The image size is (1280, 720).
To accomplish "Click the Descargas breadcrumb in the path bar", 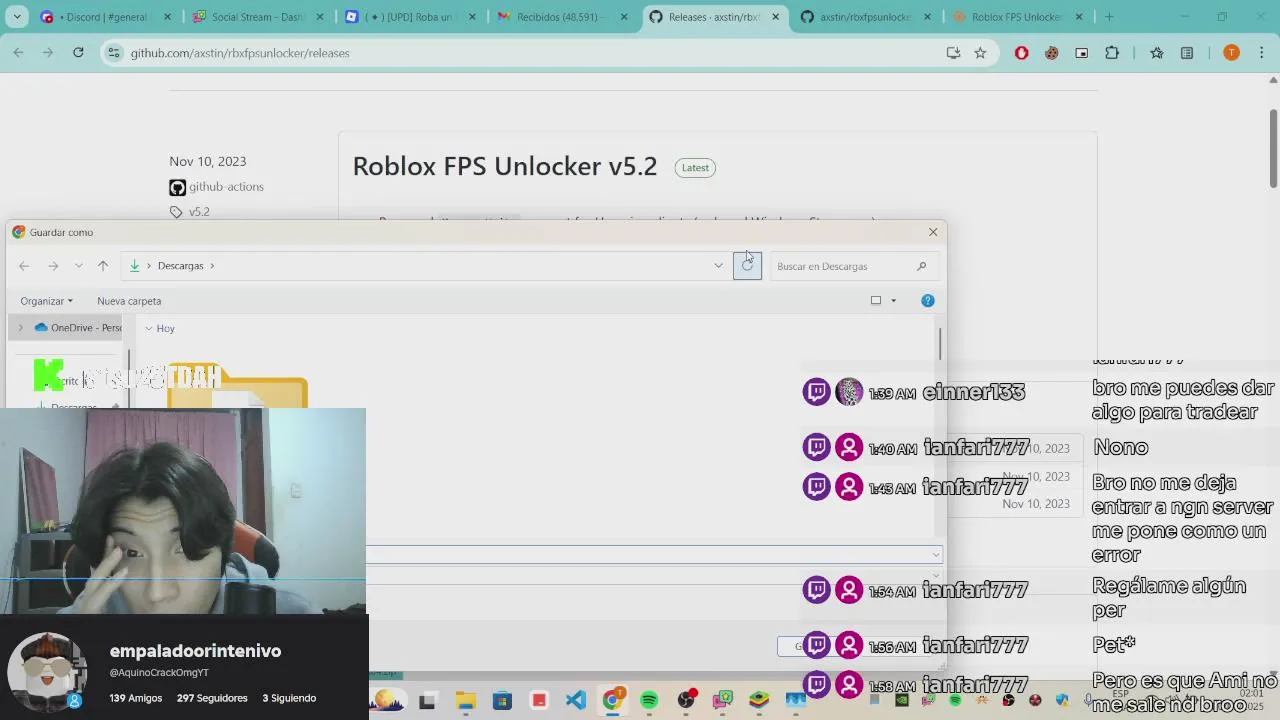I will (180, 266).
